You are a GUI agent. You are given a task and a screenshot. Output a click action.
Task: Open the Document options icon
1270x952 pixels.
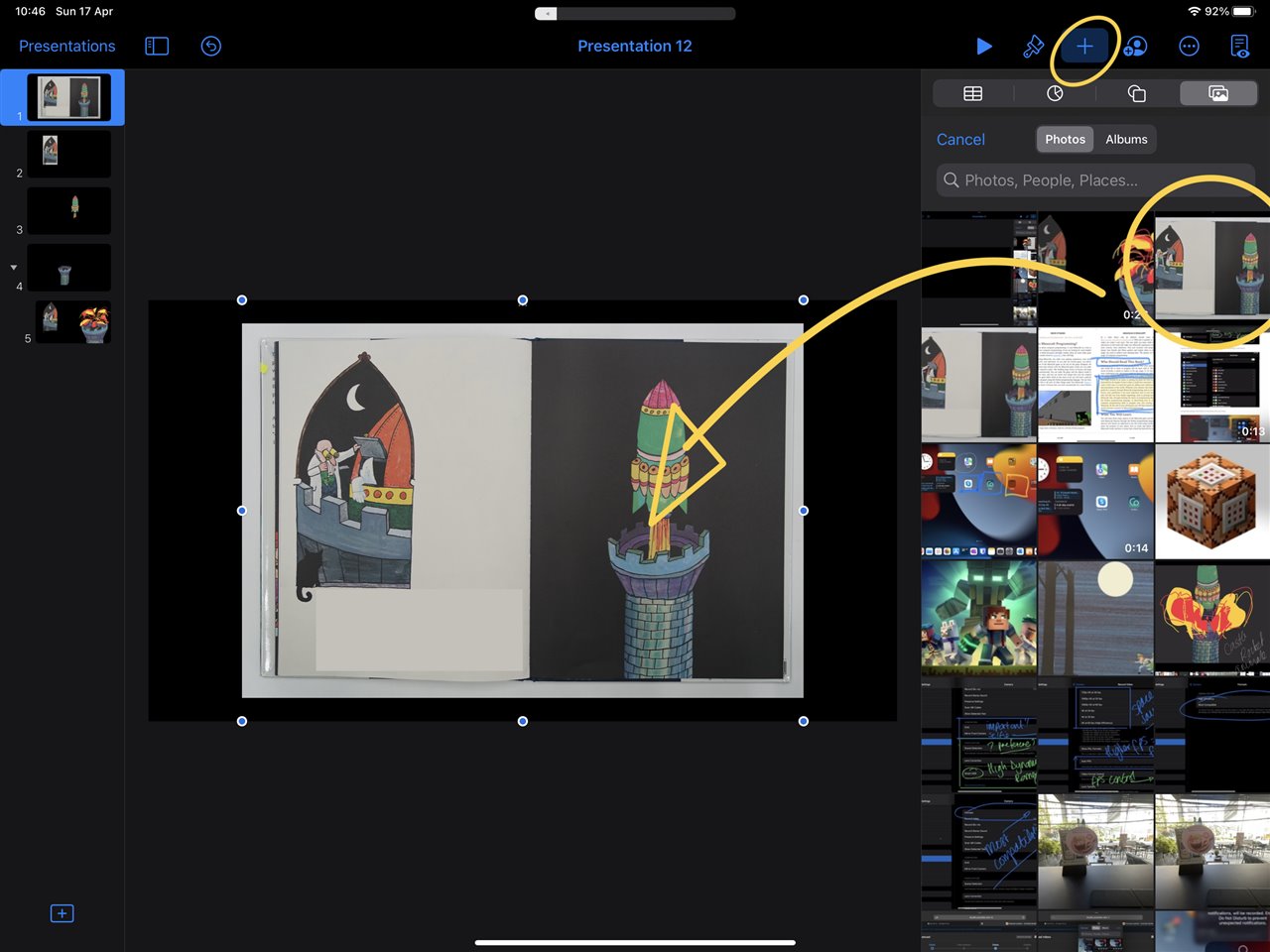pyautogui.click(x=1239, y=46)
